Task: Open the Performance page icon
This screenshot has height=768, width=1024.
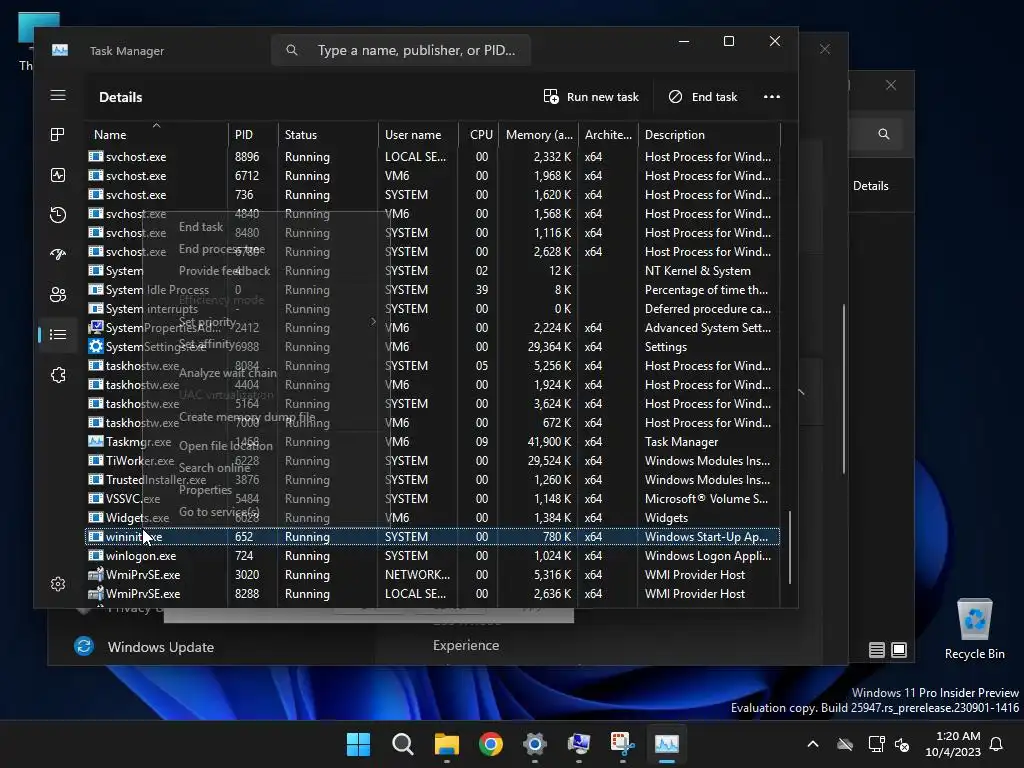Action: (58, 175)
